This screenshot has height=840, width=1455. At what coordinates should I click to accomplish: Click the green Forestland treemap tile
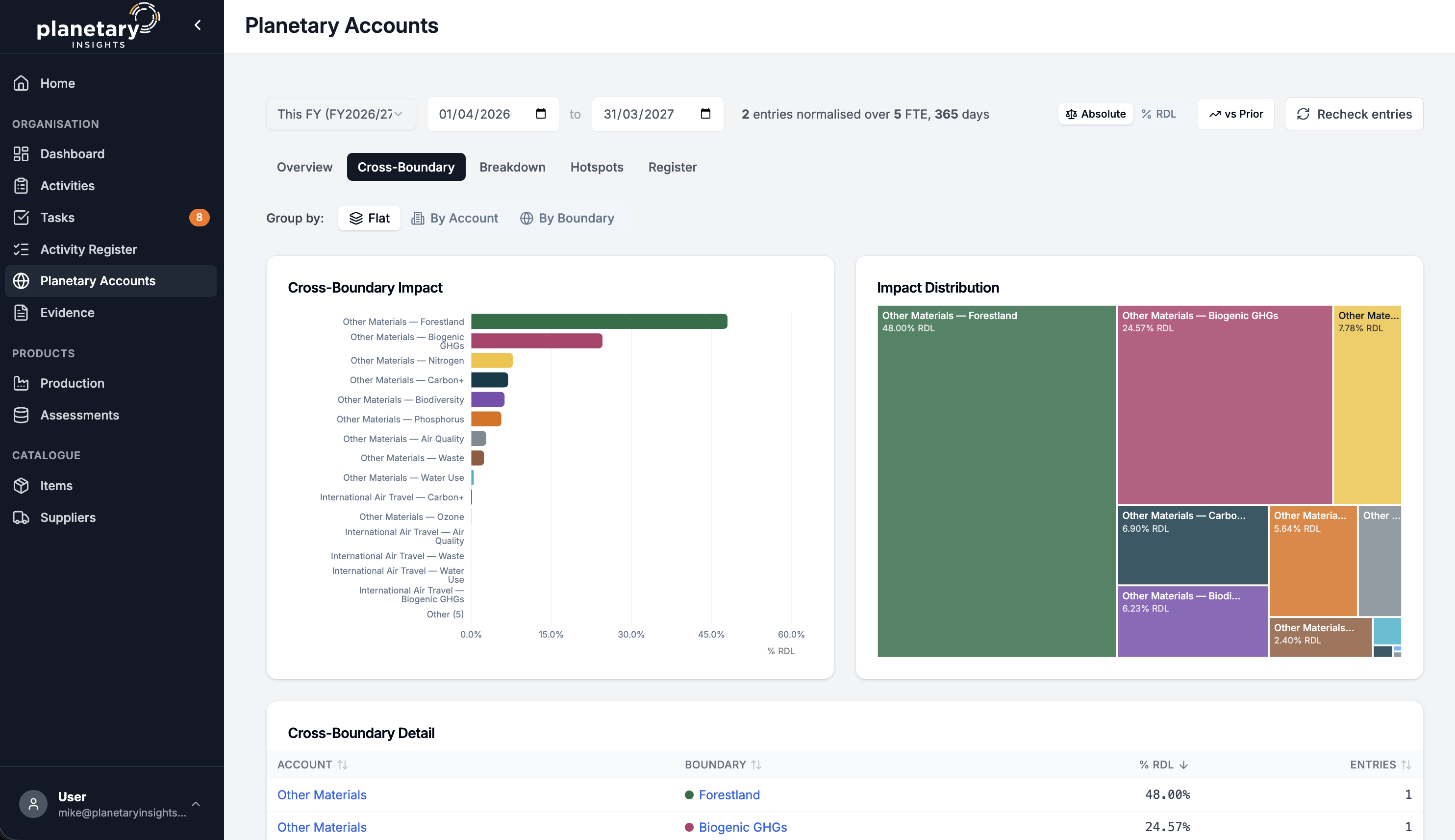tap(996, 481)
